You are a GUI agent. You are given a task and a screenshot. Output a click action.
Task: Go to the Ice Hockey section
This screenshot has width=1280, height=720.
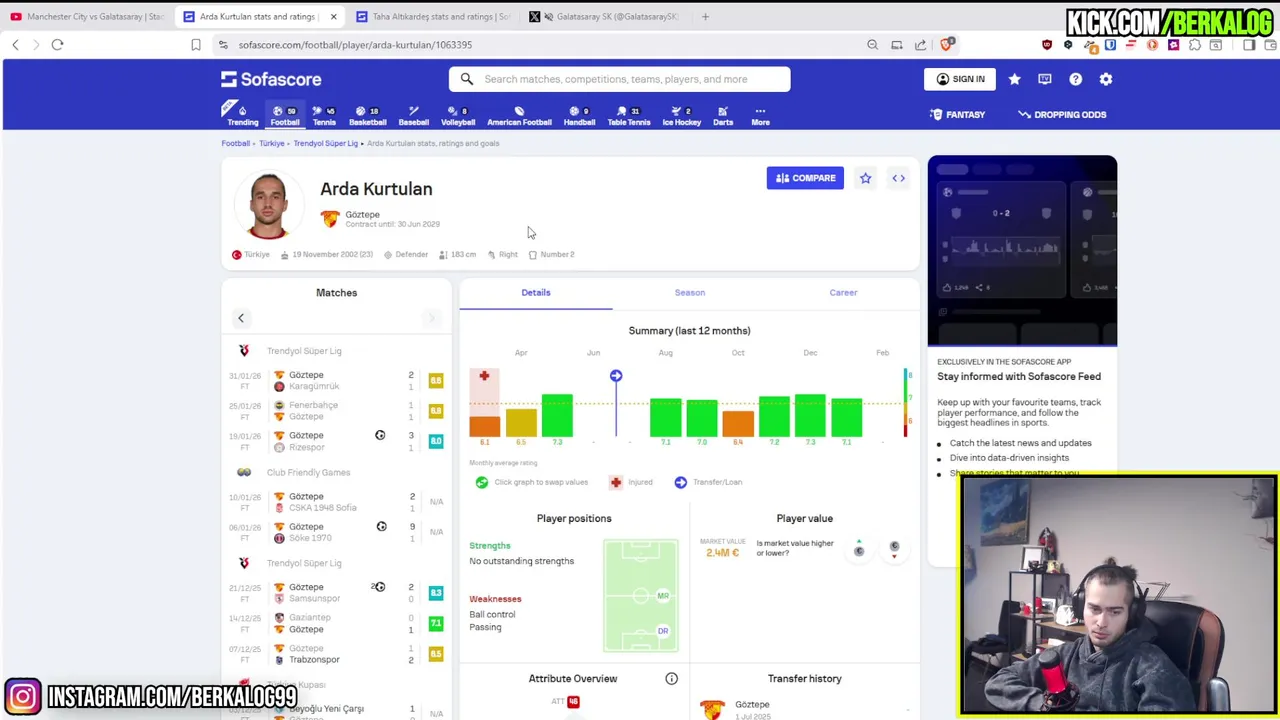[x=682, y=115]
